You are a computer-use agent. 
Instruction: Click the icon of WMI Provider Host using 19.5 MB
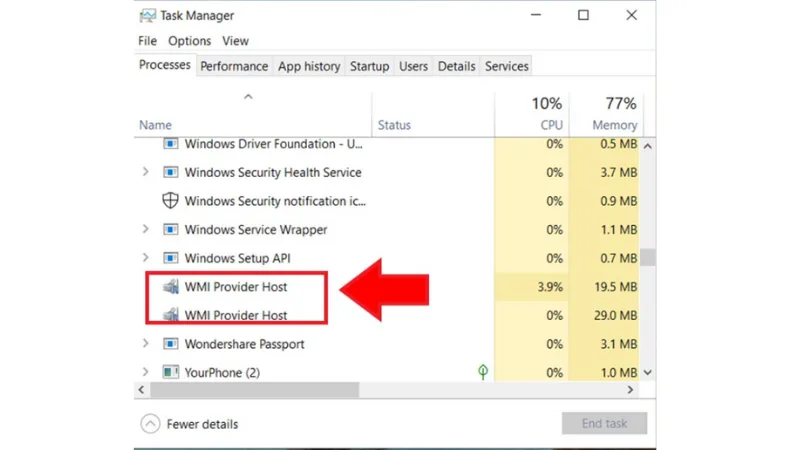pyautogui.click(x=171, y=287)
